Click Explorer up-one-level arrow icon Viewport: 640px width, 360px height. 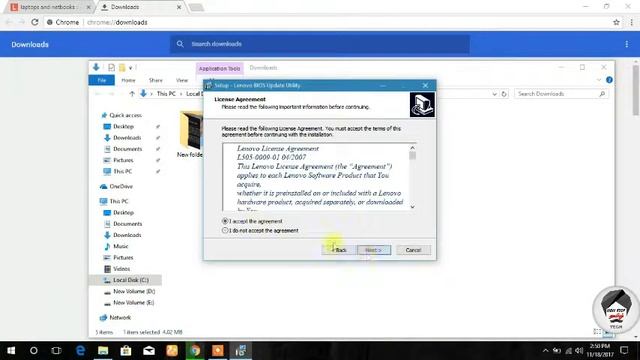pyautogui.click(x=131, y=94)
